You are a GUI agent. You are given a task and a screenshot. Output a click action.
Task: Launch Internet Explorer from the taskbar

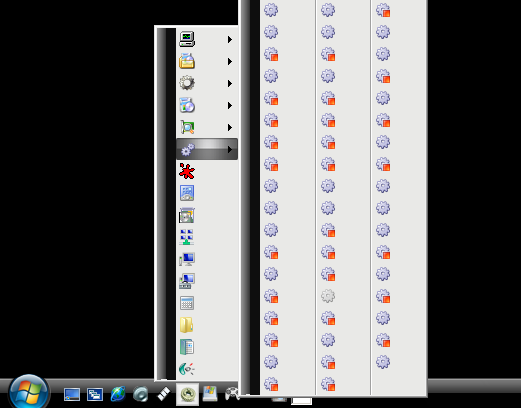click(118, 394)
